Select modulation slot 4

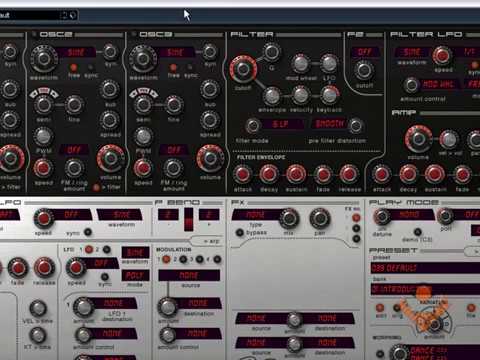pyautogui.click(x=217, y=259)
